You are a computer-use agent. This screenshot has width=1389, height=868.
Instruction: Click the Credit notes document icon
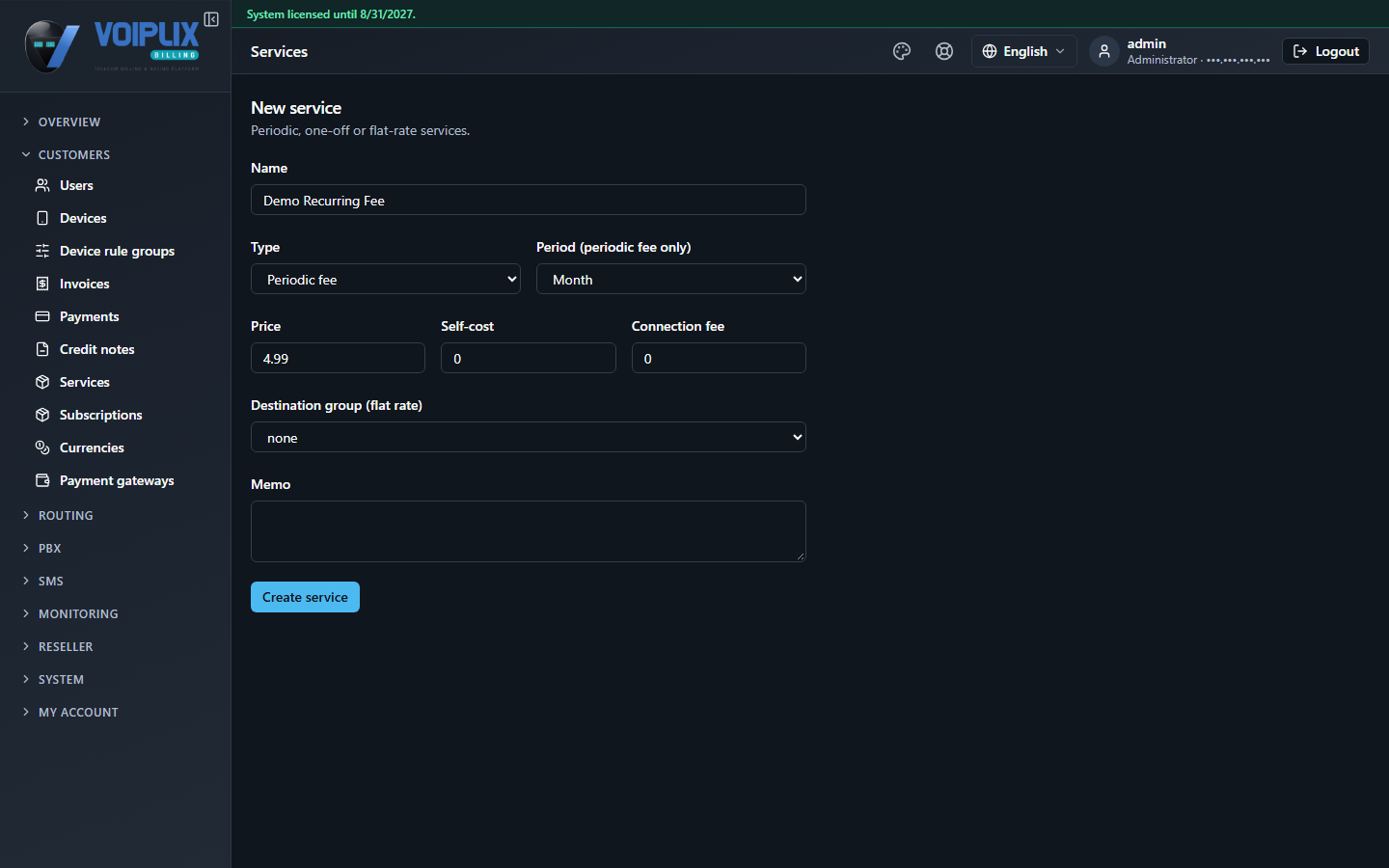pyautogui.click(x=42, y=349)
